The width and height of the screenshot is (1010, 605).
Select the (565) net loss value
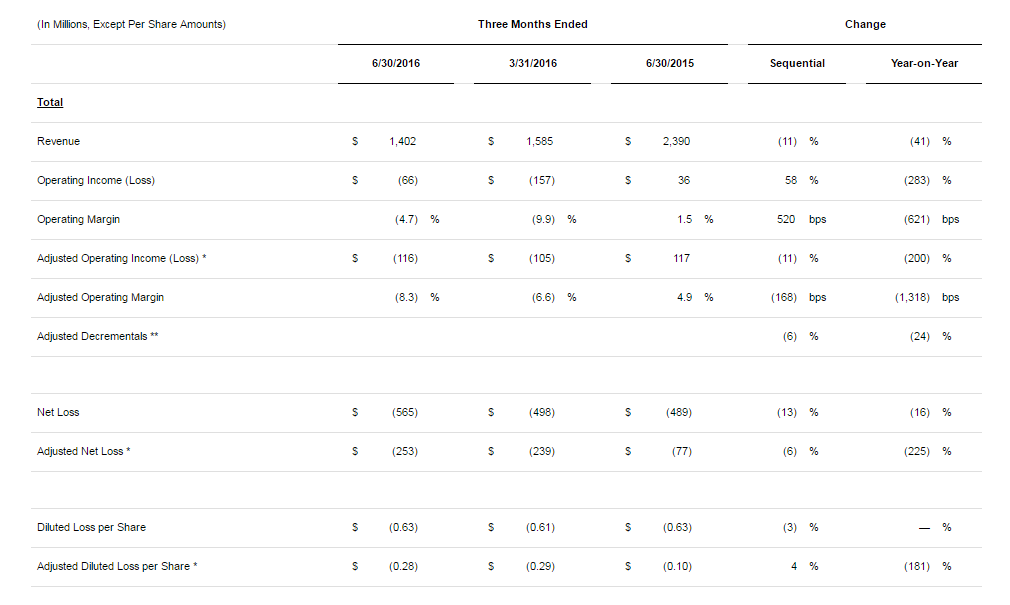pos(403,412)
